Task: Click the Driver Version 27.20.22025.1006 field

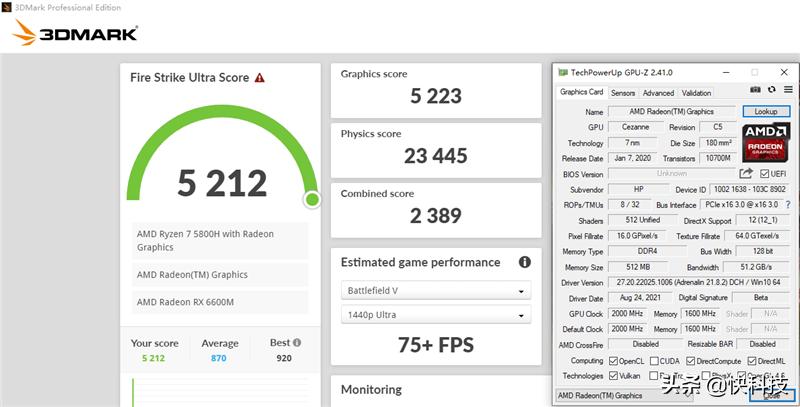Action: [x=698, y=283]
